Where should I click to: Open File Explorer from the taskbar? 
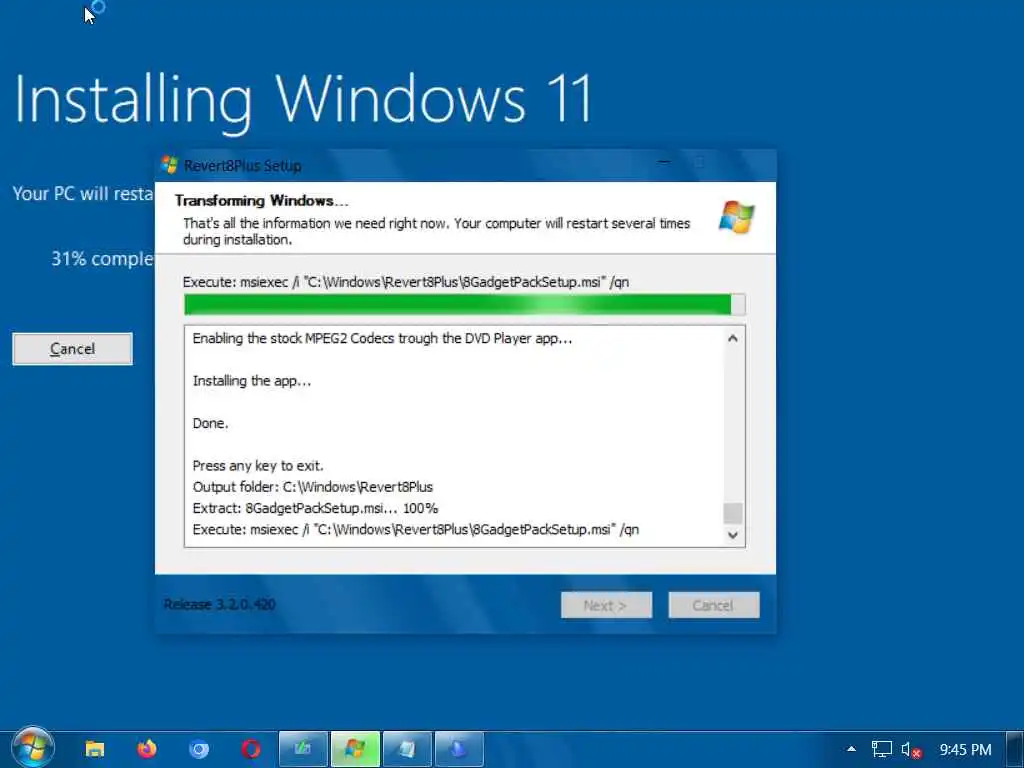[x=95, y=748]
